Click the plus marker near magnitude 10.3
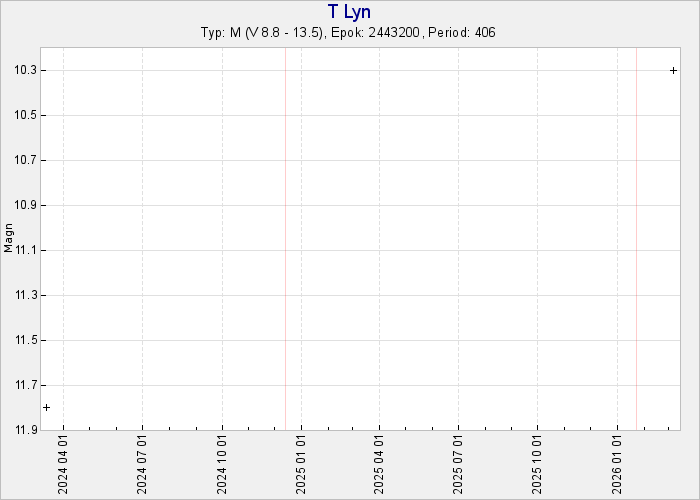The width and height of the screenshot is (700, 500). coord(673,70)
